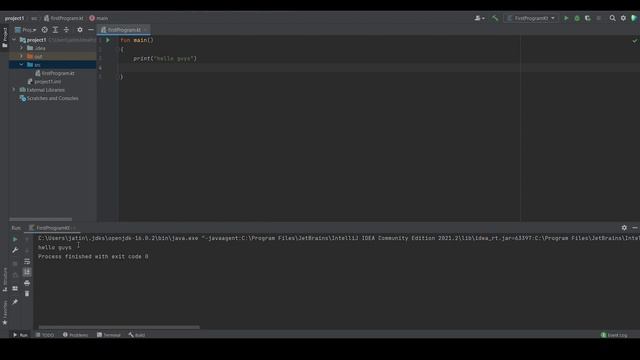This screenshot has width=640, height=360.
Task: Select firstProgram.kt in the project tree
Action: click(x=55, y=73)
